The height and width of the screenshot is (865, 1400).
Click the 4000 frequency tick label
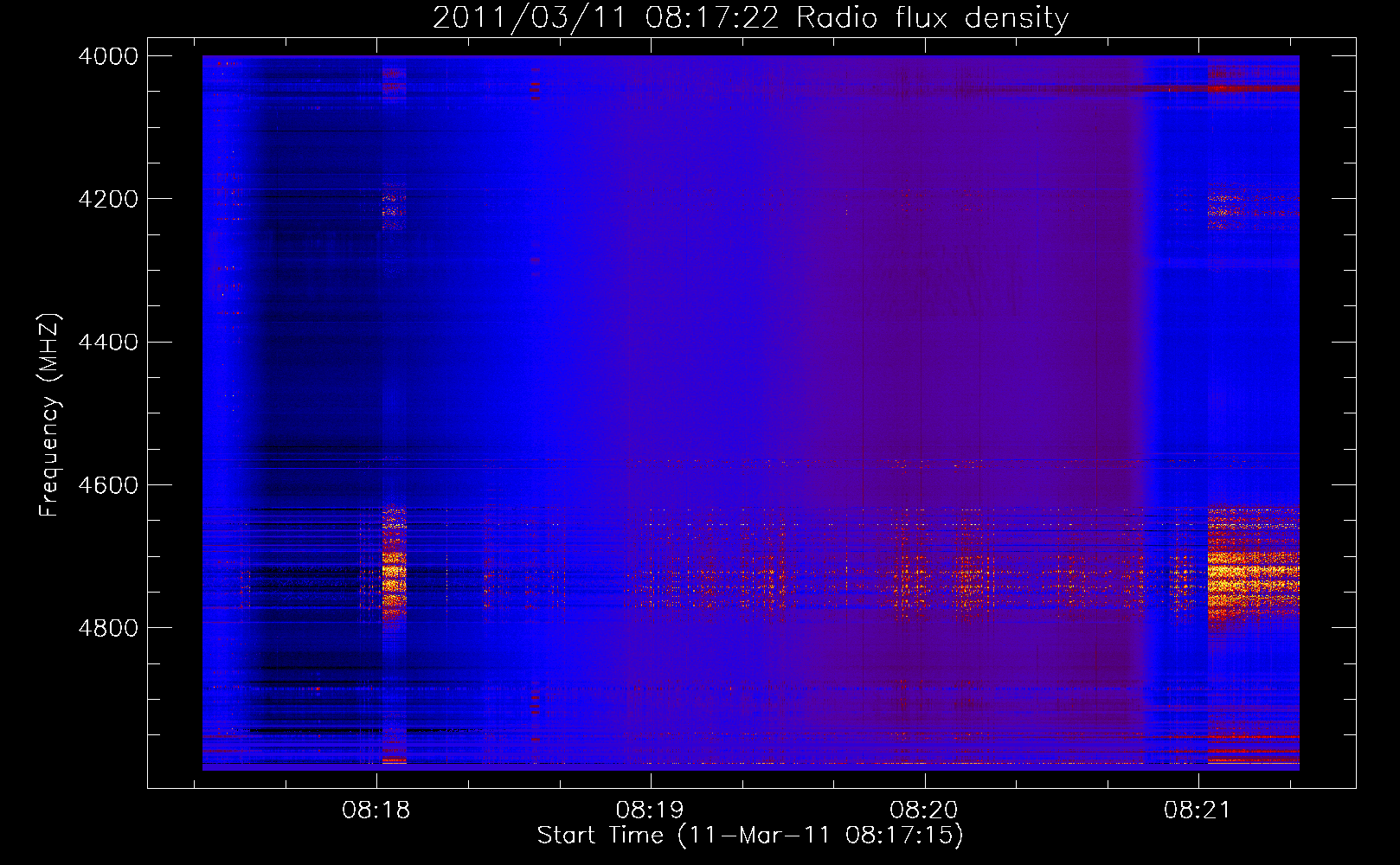pyautogui.click(x=108, y=56)
